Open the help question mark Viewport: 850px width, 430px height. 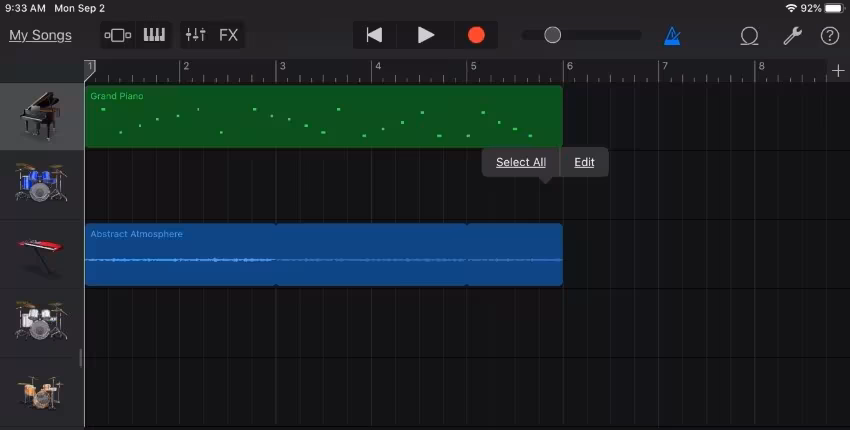pos(829,35)
